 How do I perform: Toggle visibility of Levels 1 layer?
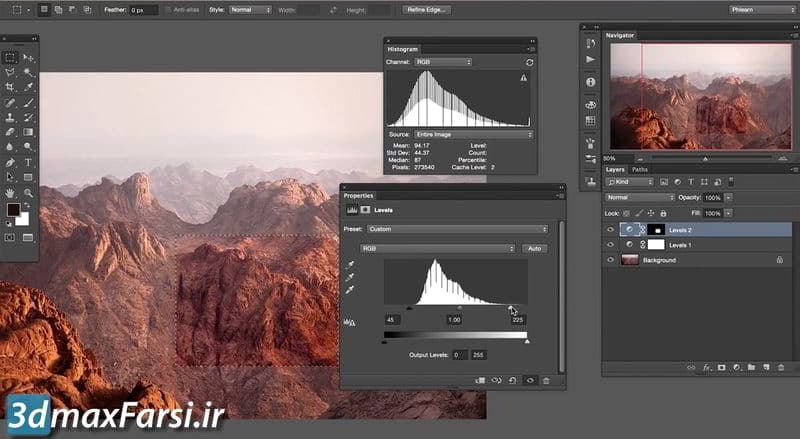click(x=610, y=245)
